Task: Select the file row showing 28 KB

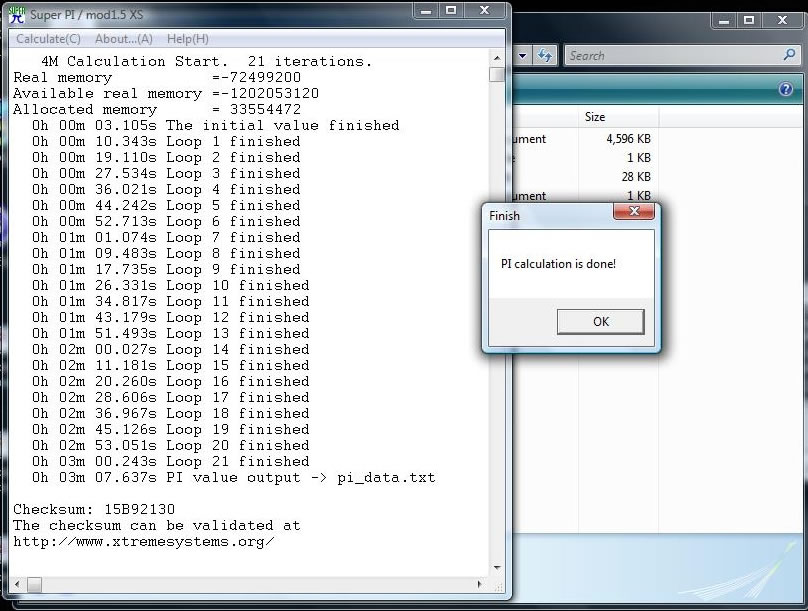Action: (585, 177)
